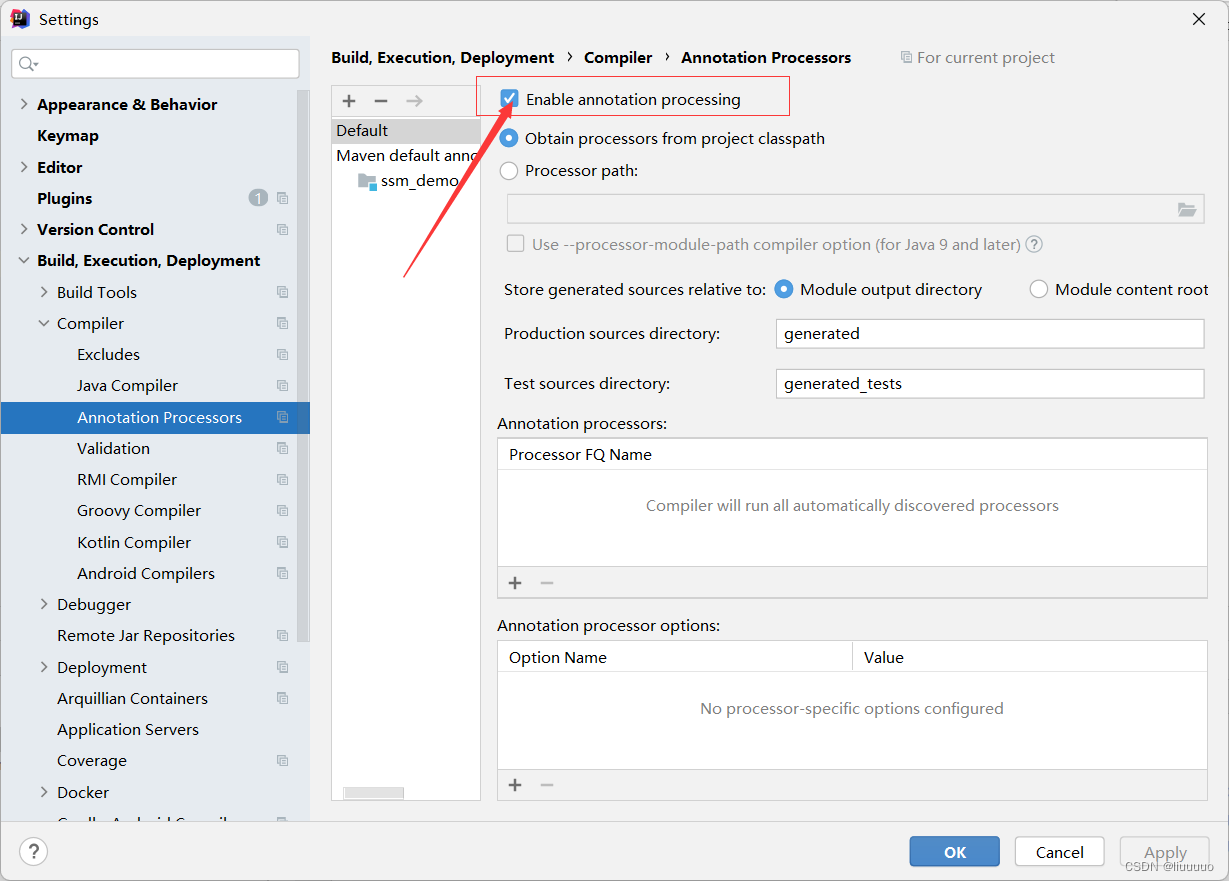Click project-level icon beside Validation

[283, 448]
